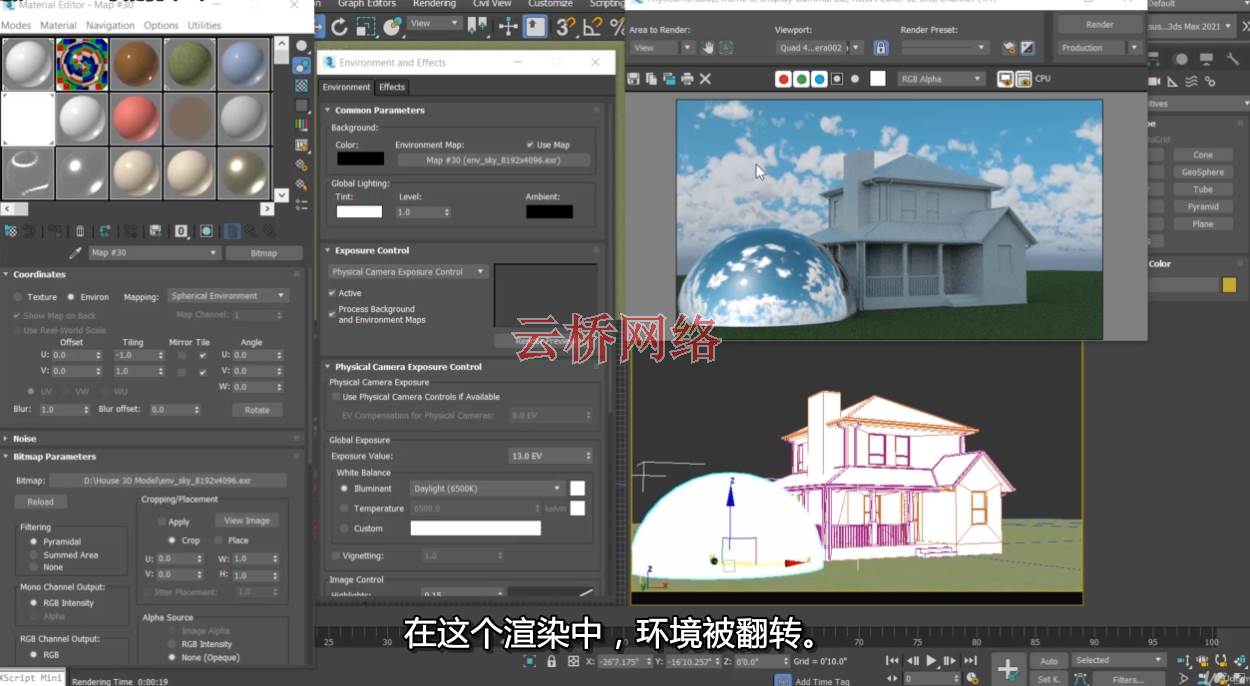Click the Reset Map trash icon

tap(79, 231)
